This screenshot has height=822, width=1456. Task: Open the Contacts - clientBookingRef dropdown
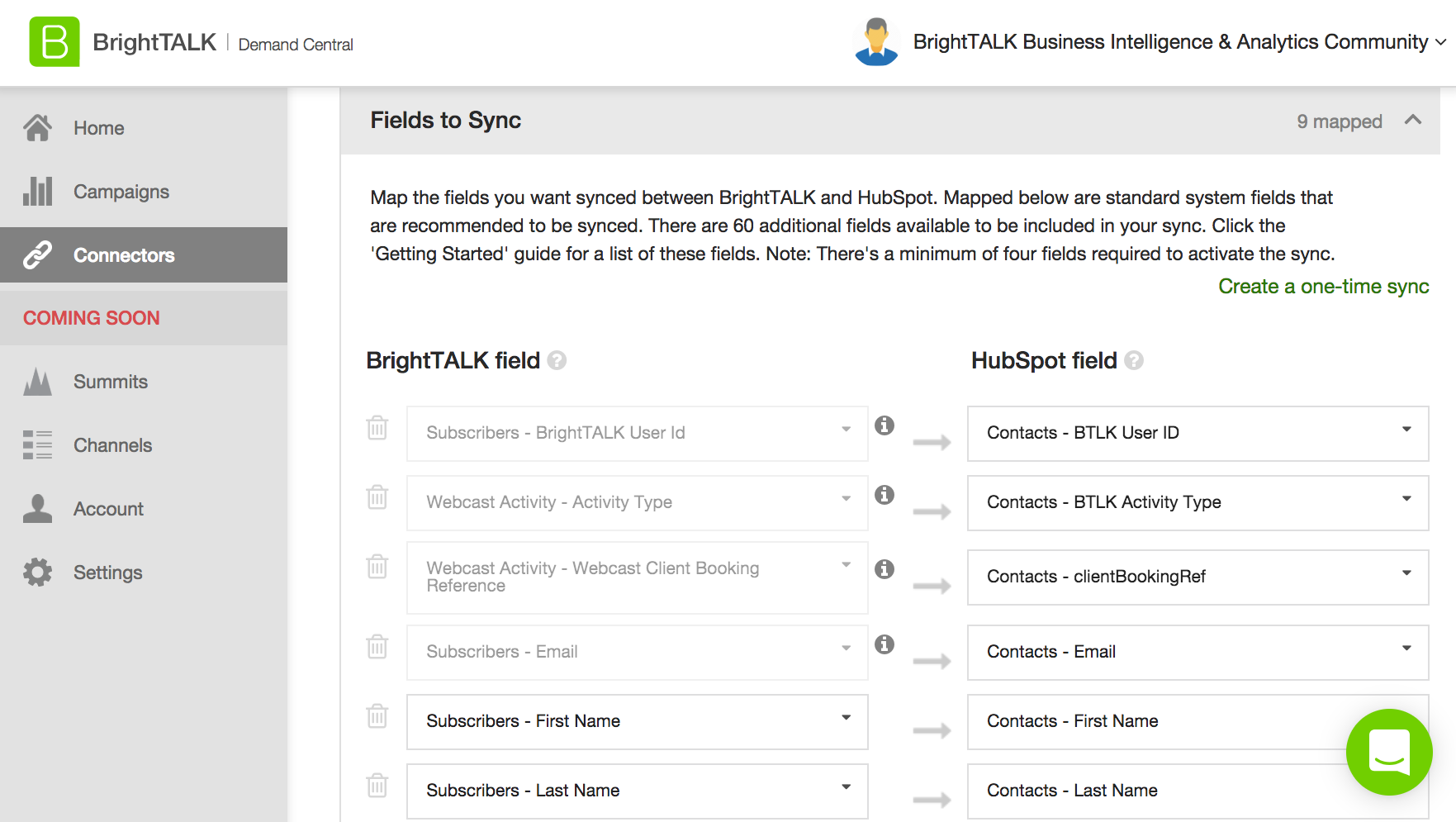[x=1198, y=577]
